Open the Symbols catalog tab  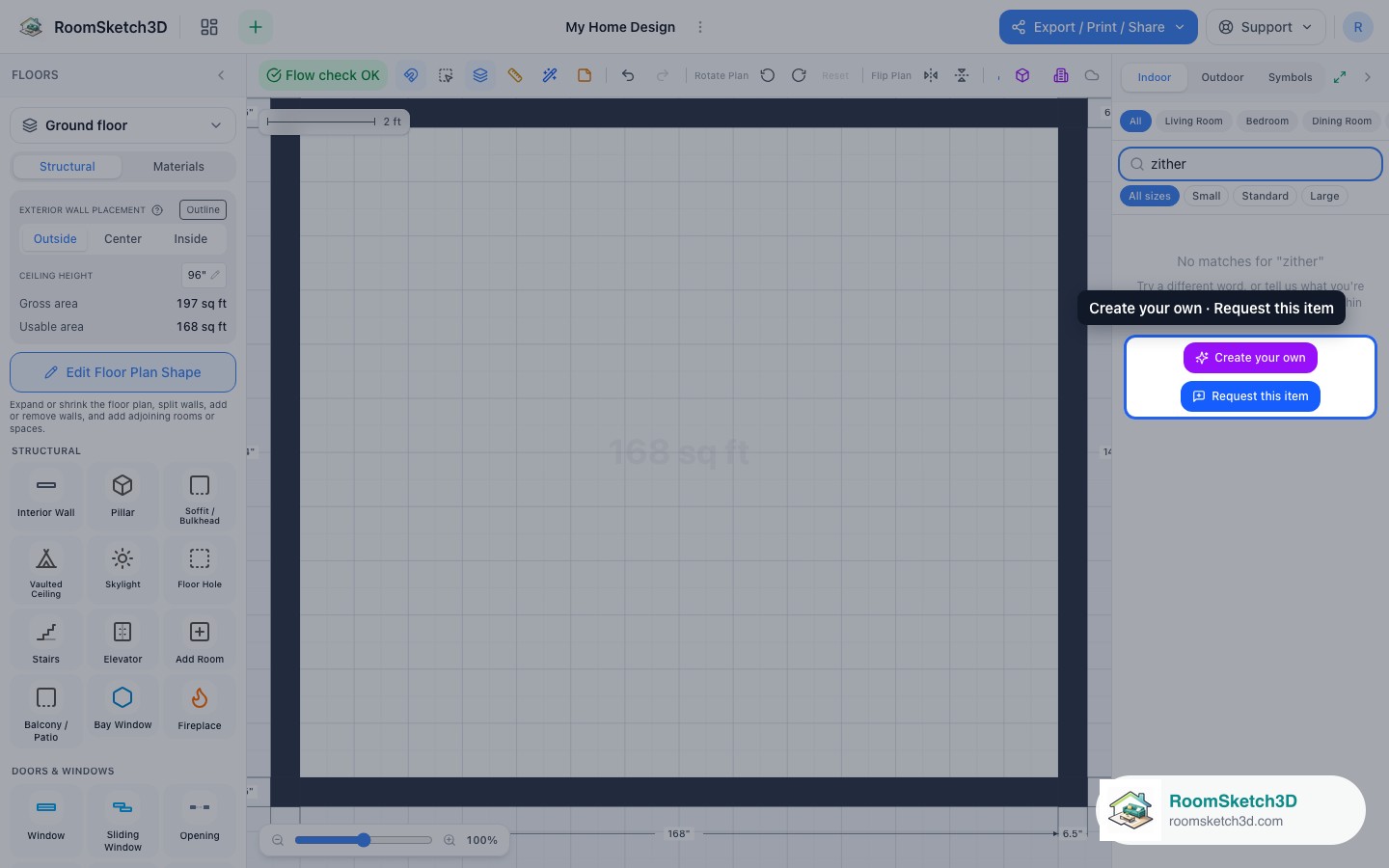tap(1290, 77)
